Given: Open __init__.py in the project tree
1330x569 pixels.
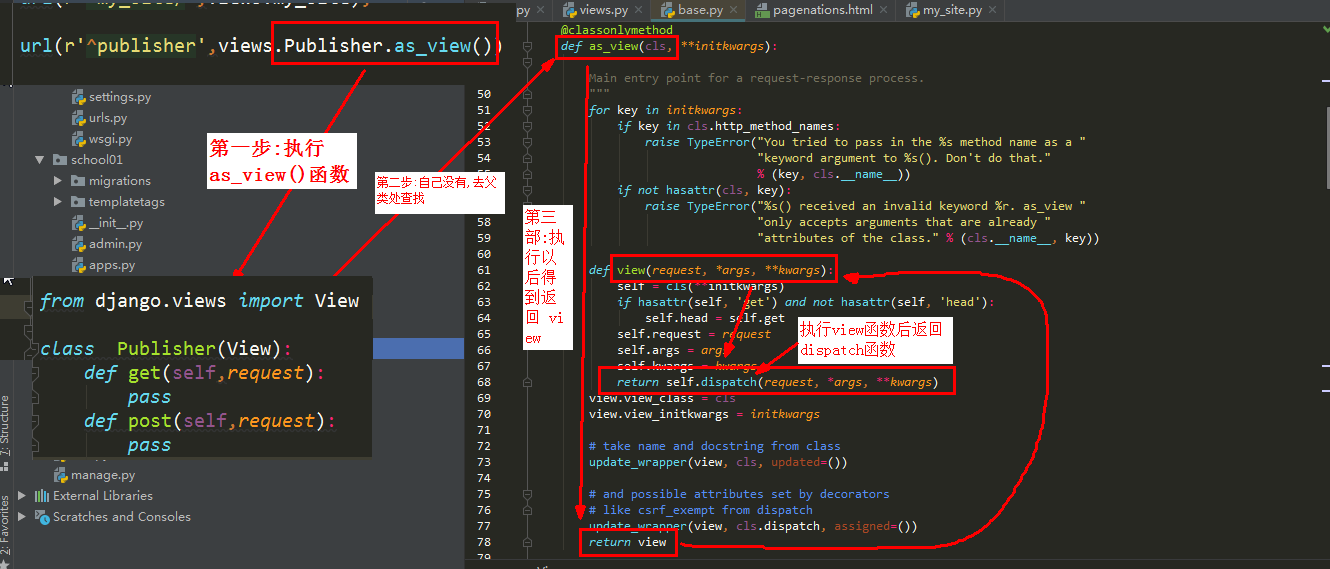Looking at the screenshot, I should pos(116,223).
